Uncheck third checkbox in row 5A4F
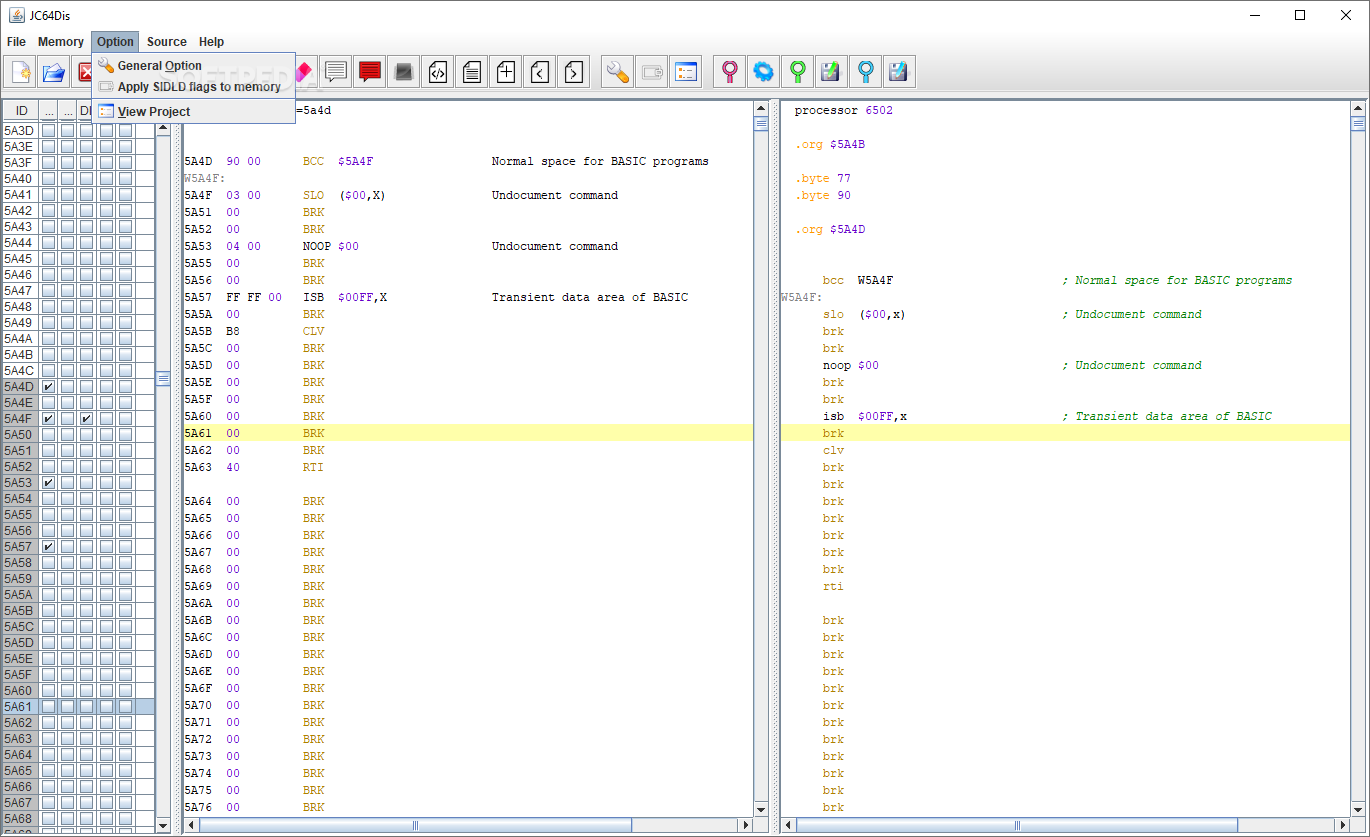 pos(87,419)
